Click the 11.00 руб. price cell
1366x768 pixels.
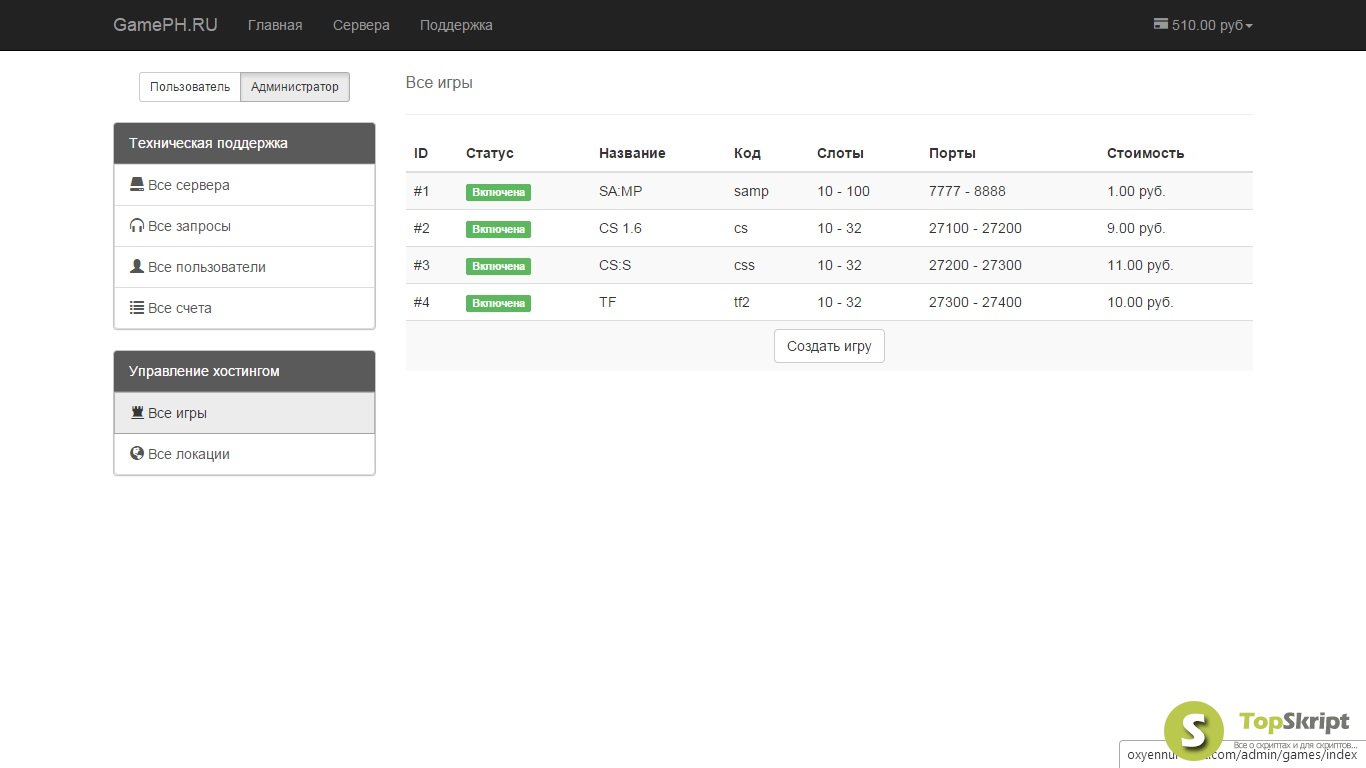tap(1140, 265)
